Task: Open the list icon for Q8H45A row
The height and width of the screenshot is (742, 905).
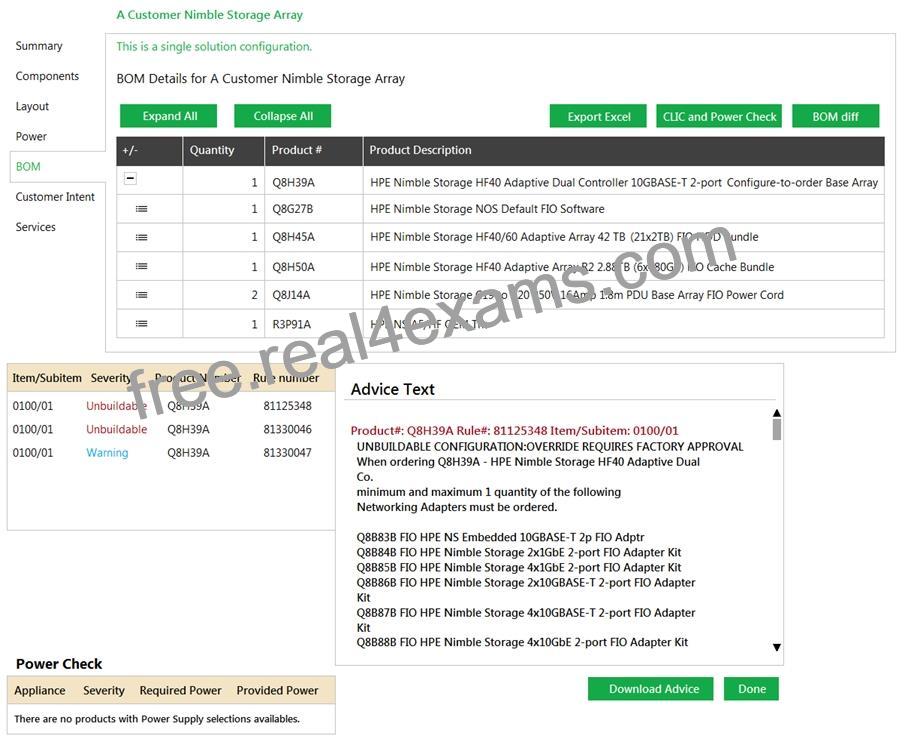Action: coord(141,237)
